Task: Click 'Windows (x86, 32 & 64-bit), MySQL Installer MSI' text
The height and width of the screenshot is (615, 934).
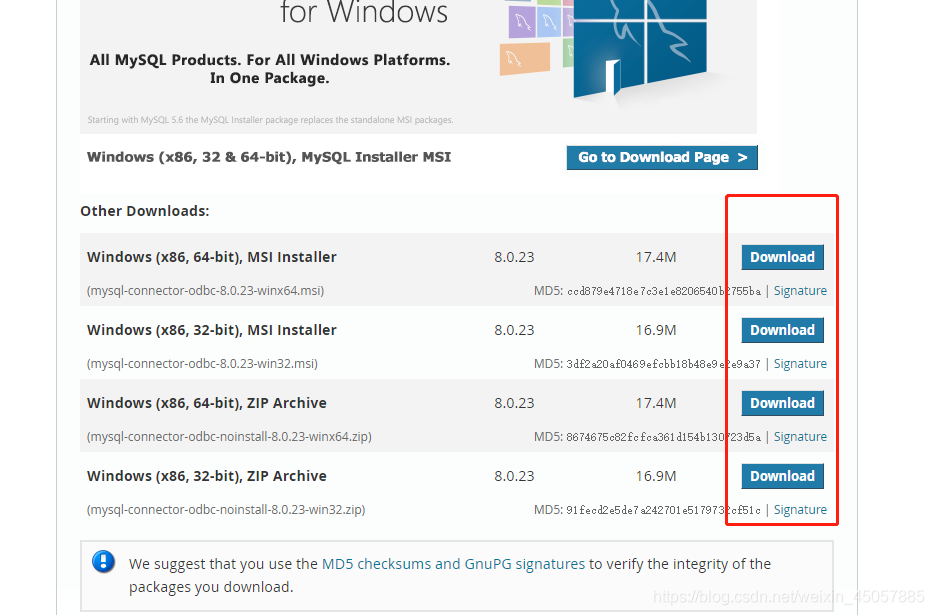Action: (269, 157)
